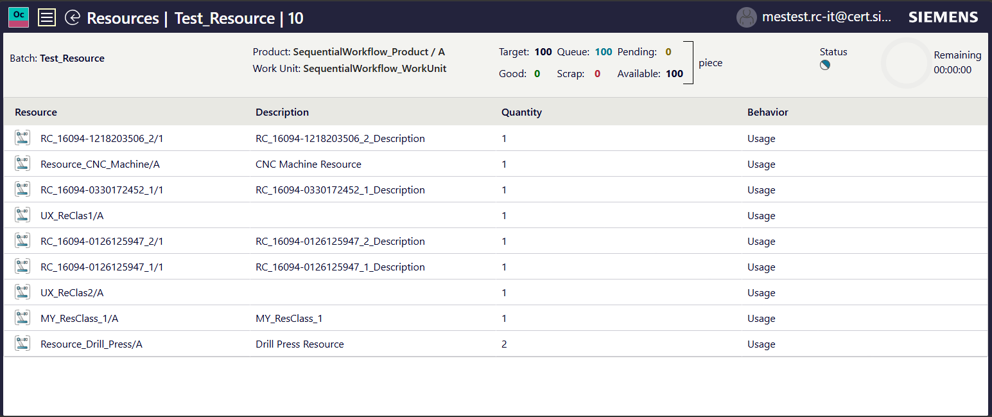Viewport: 992px width, 417px height.
Task: Click the Good value 0
Action: [537, 73]
